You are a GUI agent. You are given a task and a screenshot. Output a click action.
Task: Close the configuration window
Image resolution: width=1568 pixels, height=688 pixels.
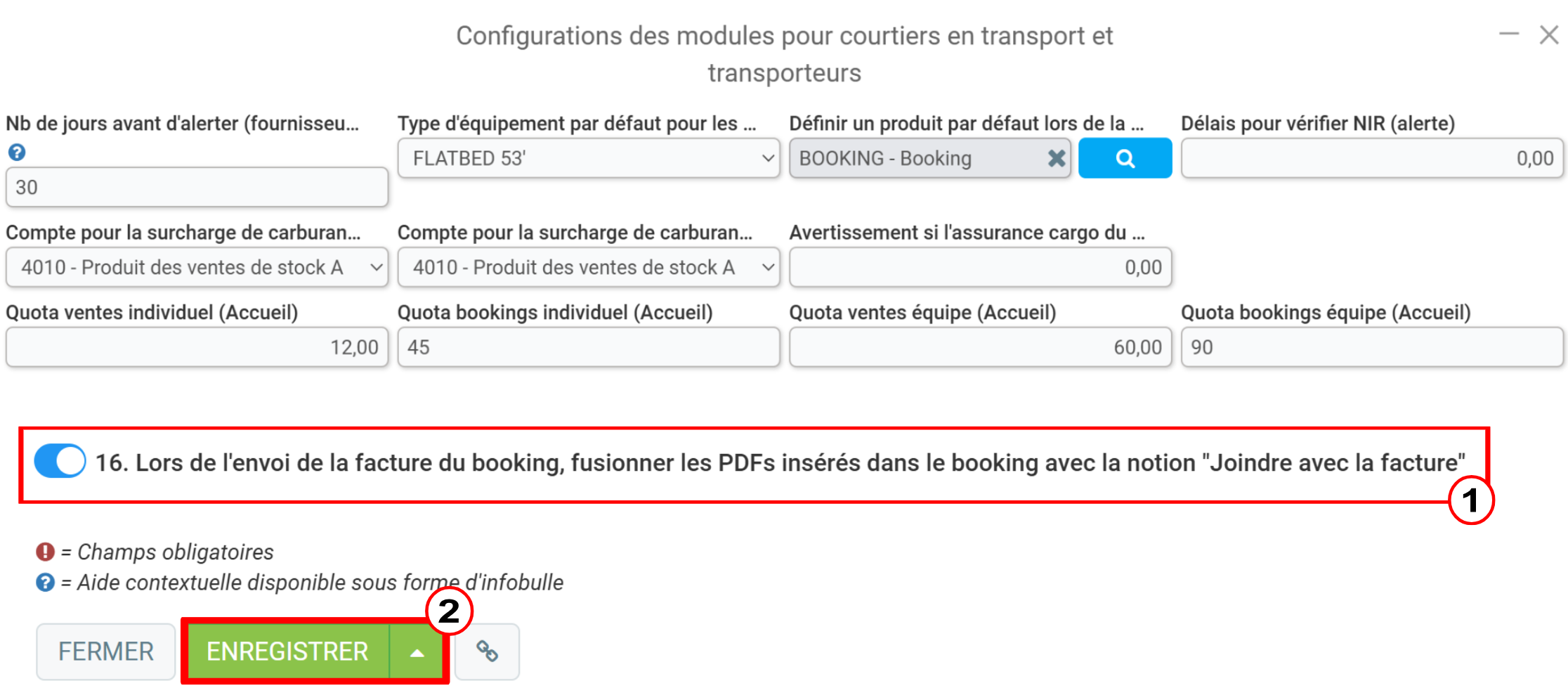1548,34
